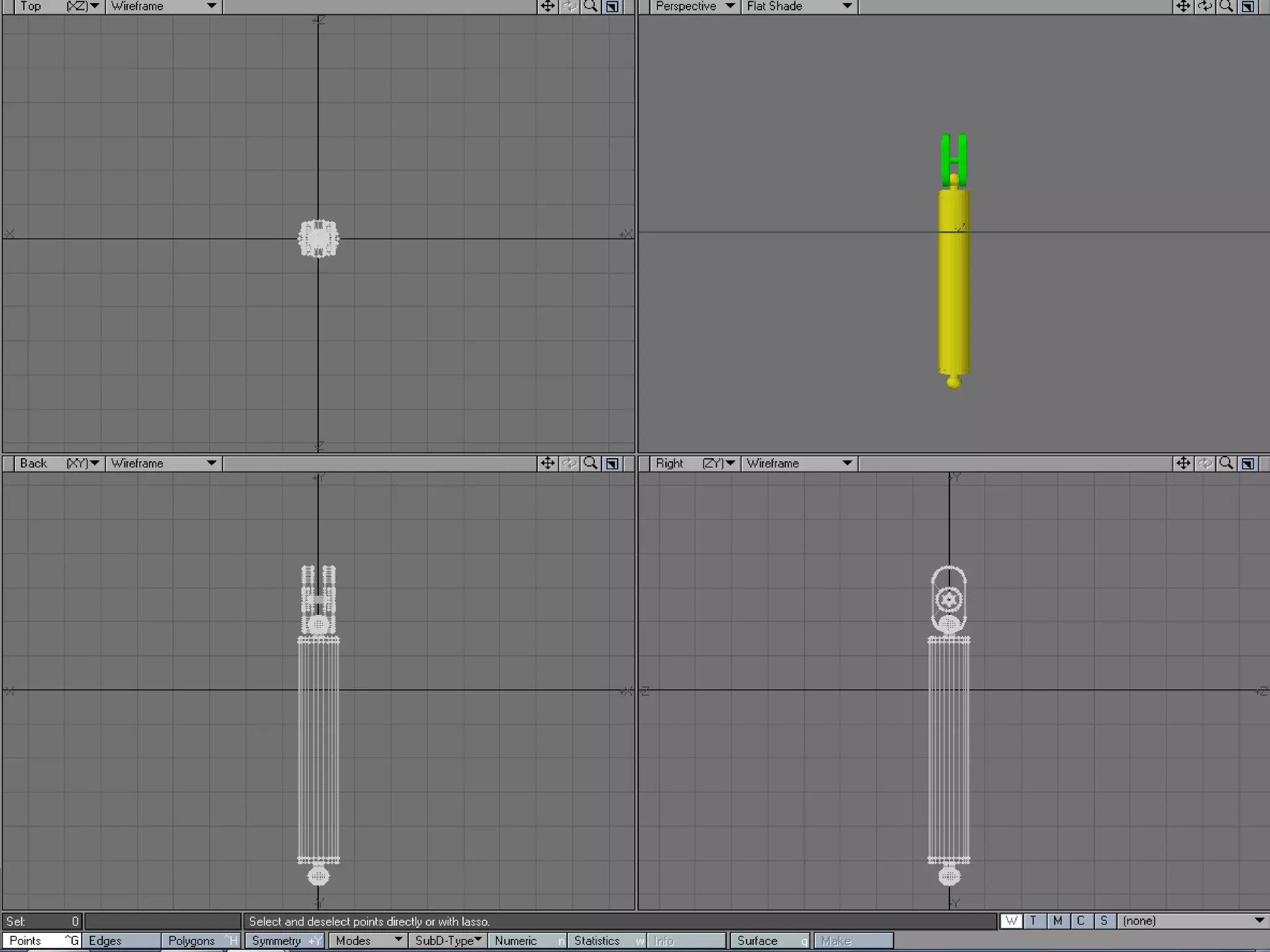Click the zoom magnifier in Perspective viewport
This screenshot has height=952, width=1270.
click(x=1226, y=6)
